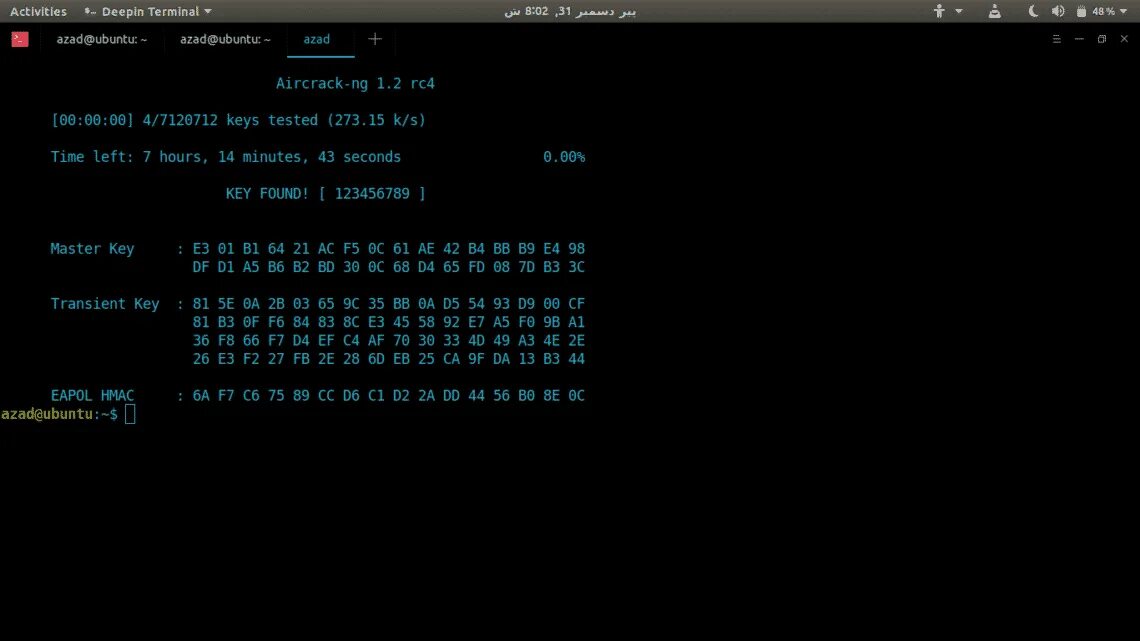Click the Transient Key row starting 81 5E
Screen dimensions: 1140x641
(x=388, y=304)
